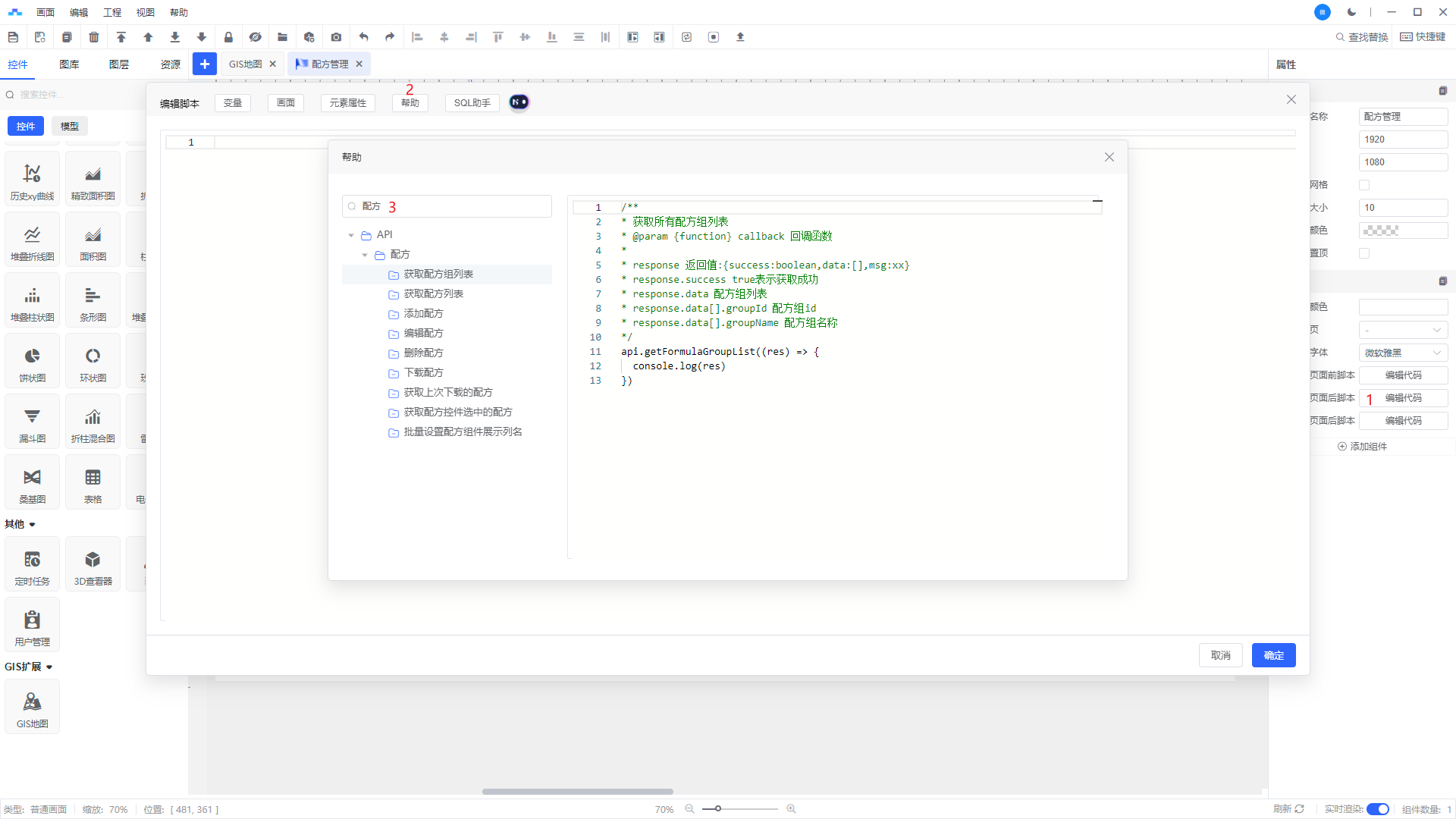Click the lock icon in toolbar
This screenshot has width=1456, height=819.
(x=228, y=37)
